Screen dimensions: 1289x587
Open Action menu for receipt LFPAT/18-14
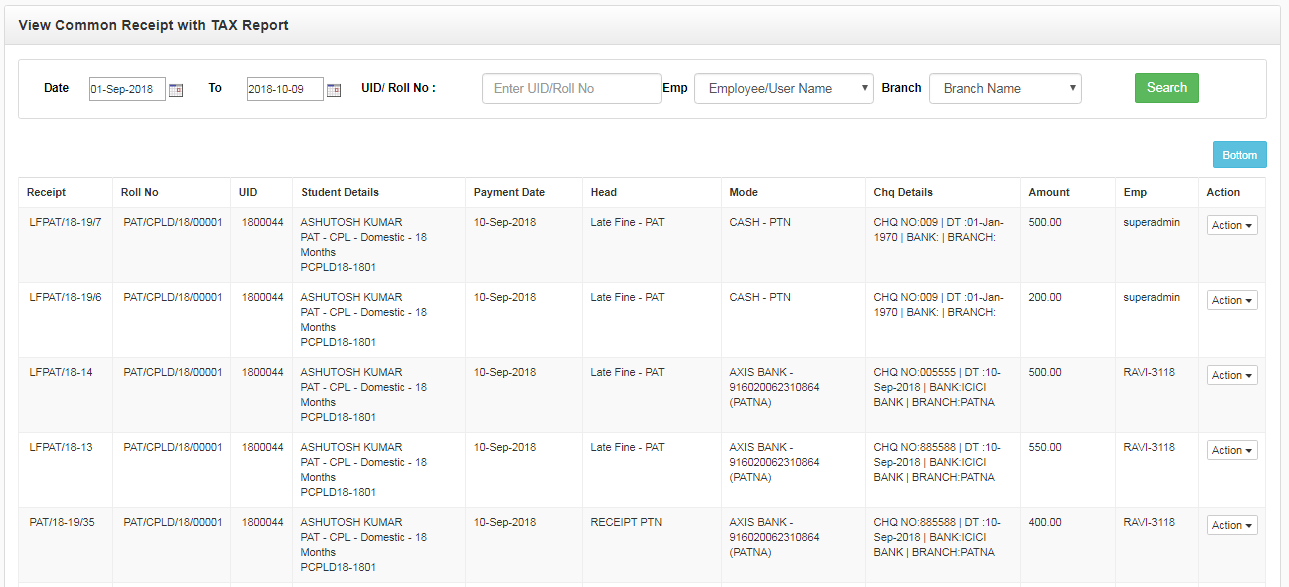click(1232, 375)
